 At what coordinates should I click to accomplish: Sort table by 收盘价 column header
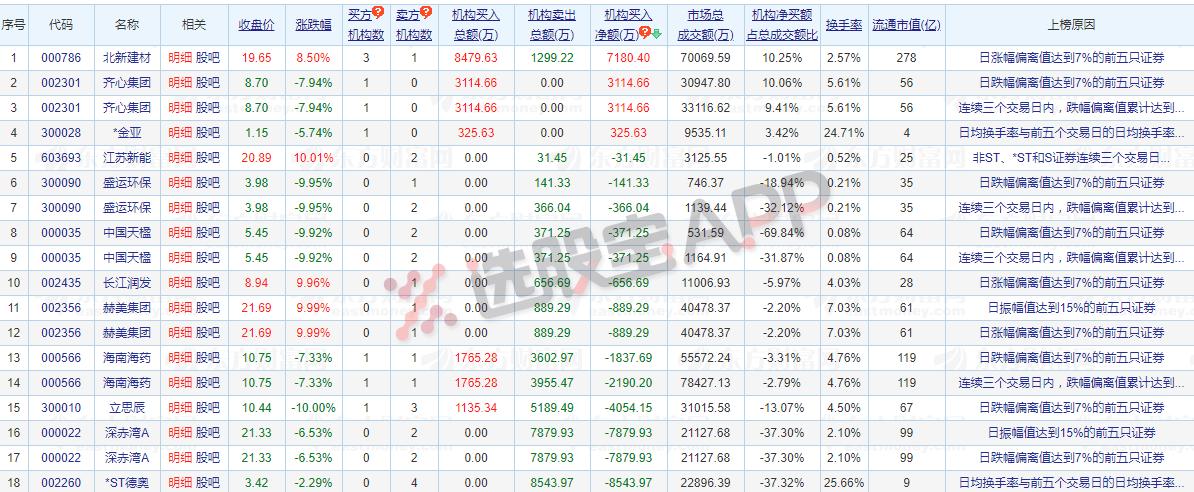coord(257,24)
